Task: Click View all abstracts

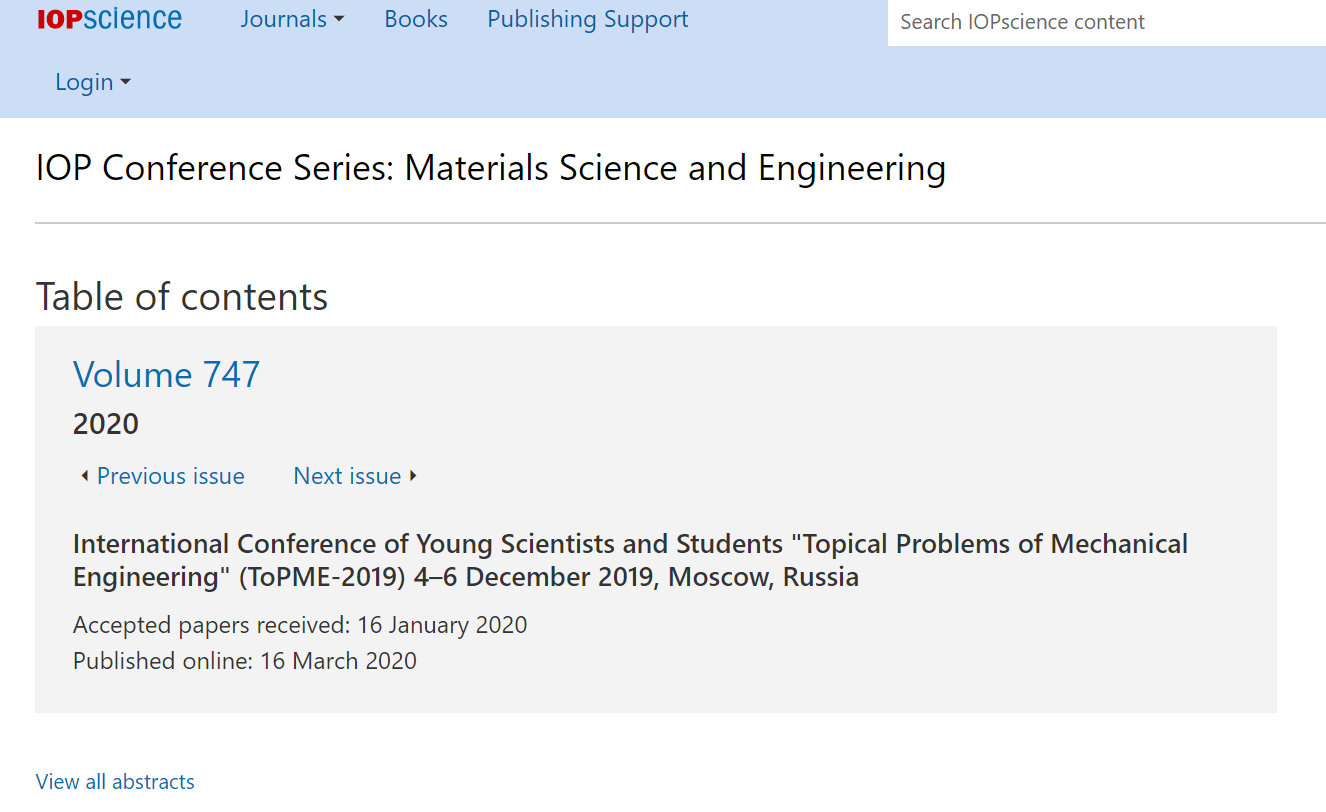Action: [x=115, y=781]
